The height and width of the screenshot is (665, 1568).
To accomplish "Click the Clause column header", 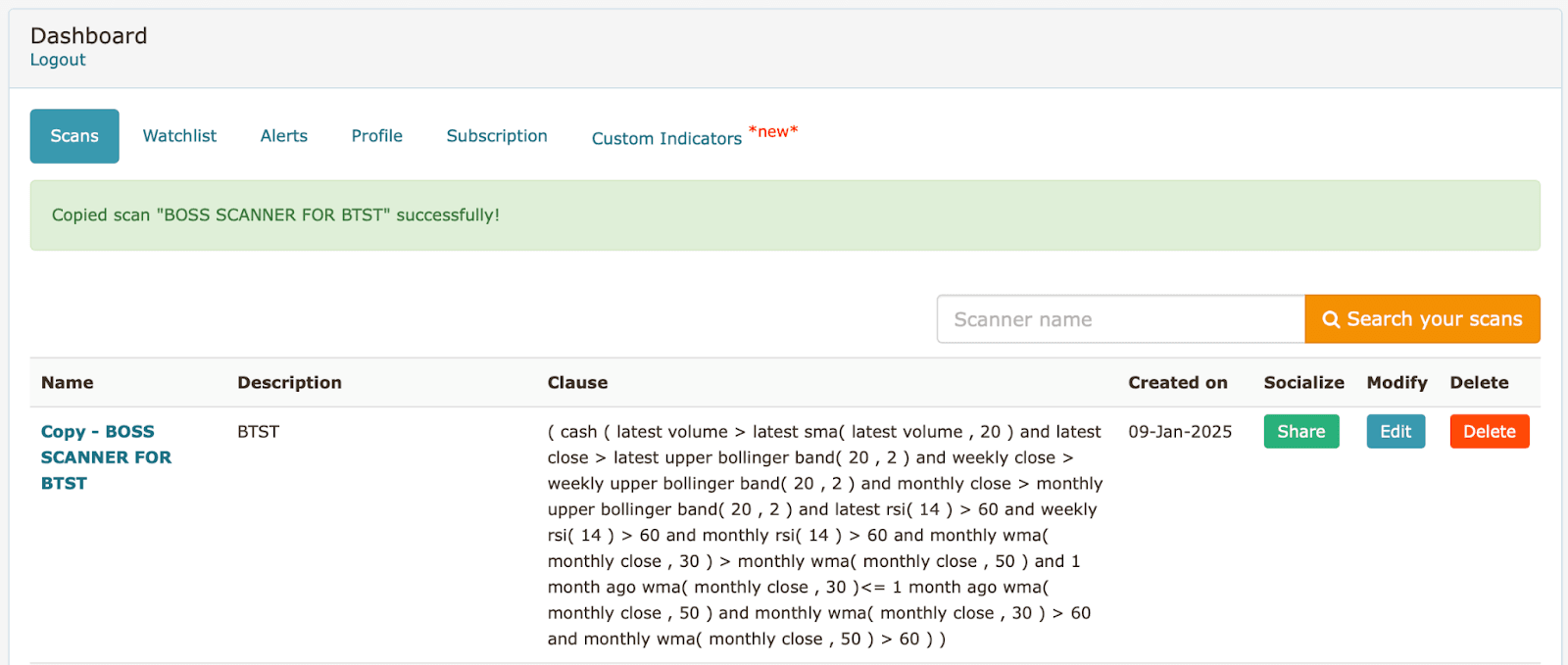I will pos(577,383).
